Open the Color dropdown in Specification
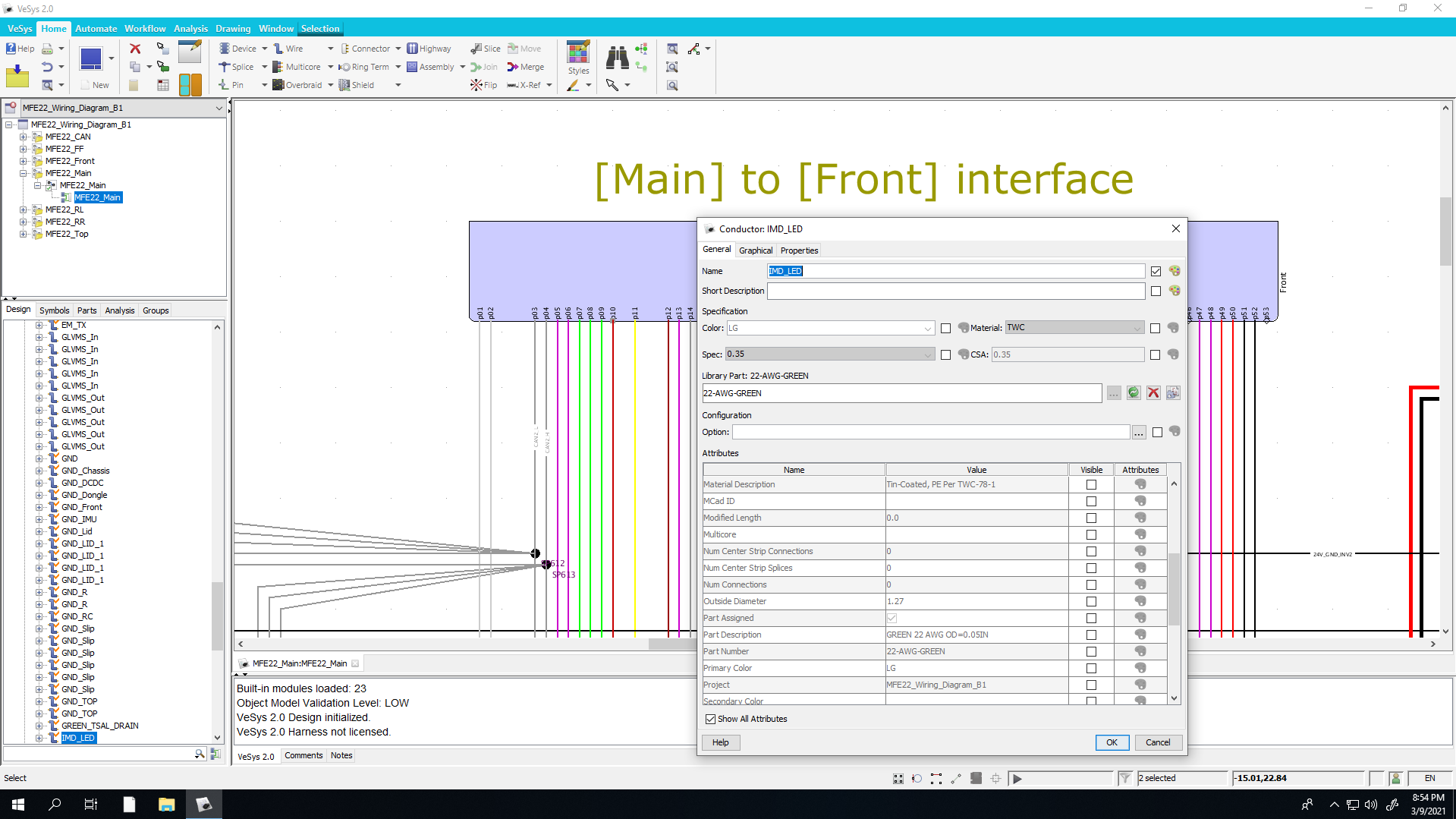 [927, 329]
